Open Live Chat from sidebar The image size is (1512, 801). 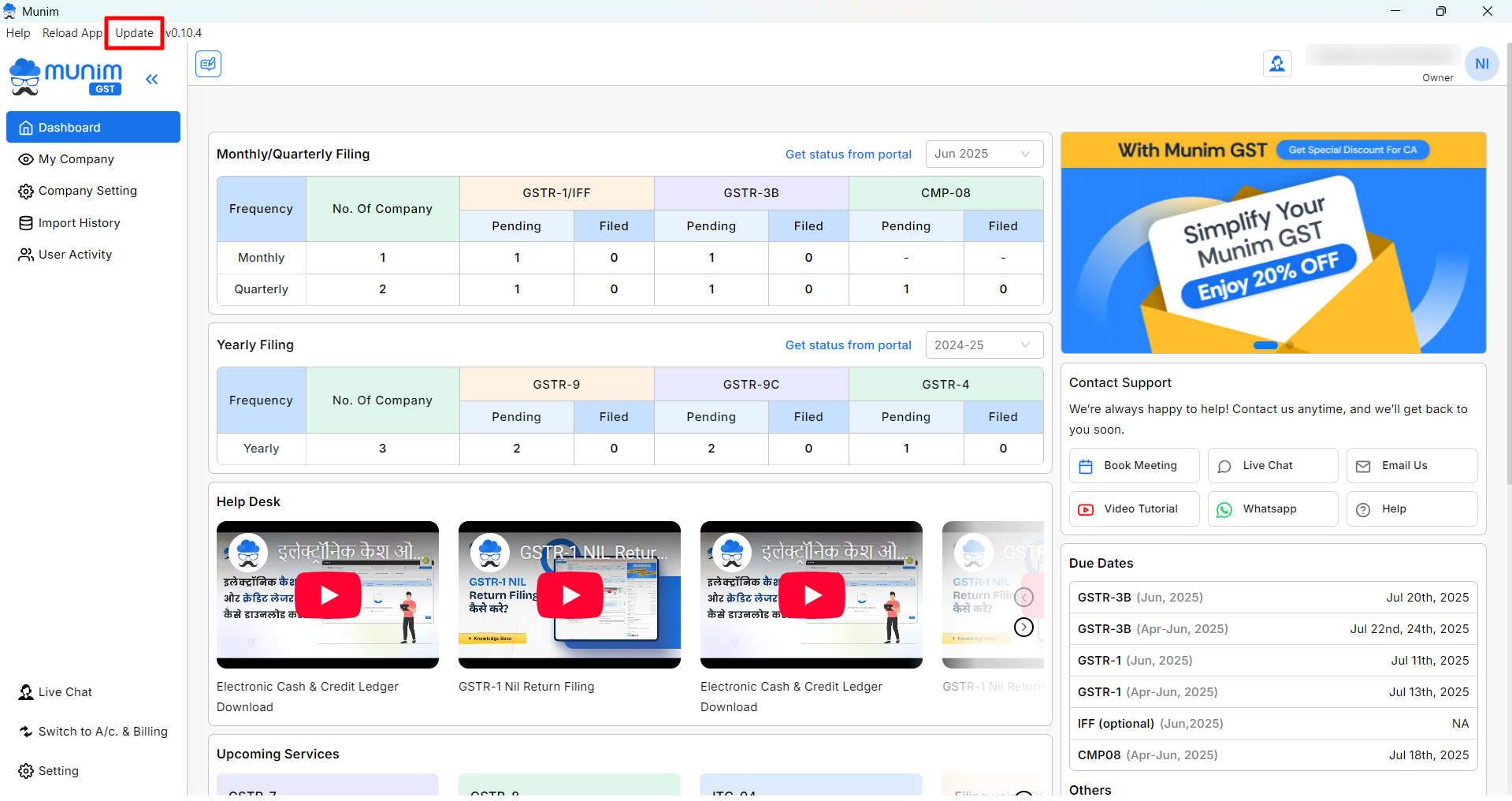(93, 692)
